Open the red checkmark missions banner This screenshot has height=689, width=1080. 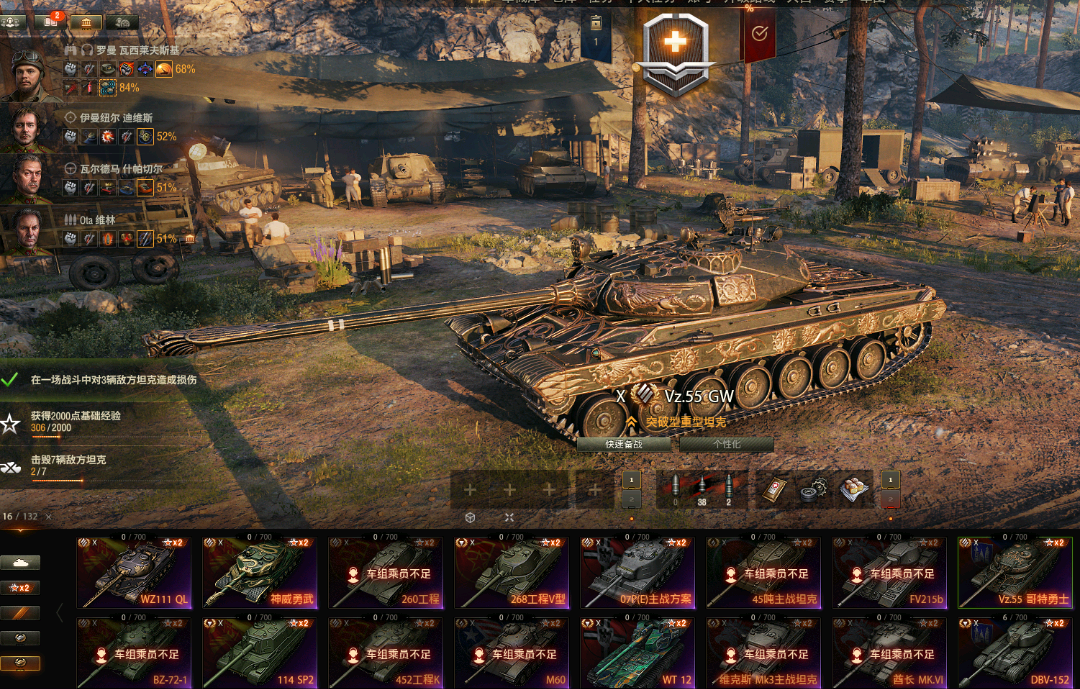tap(760, 33)
